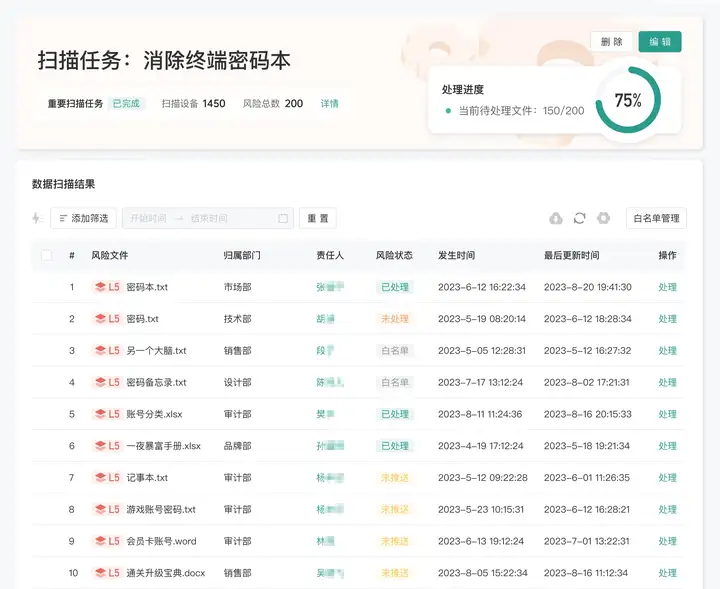Click 品牌部 department cell

[237, 446]
